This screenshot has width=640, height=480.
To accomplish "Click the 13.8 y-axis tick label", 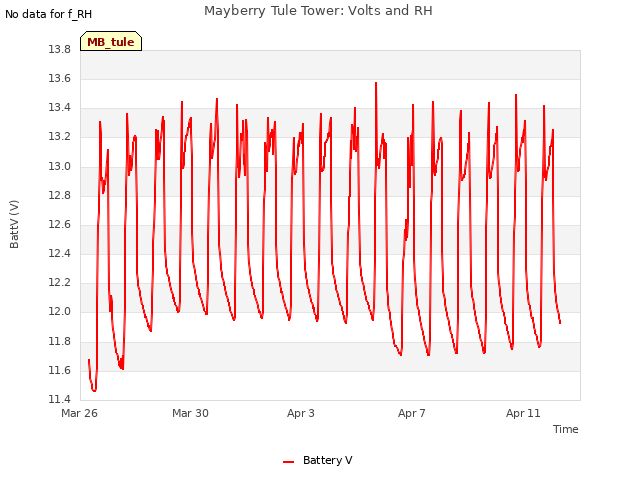I will point(60,49).
